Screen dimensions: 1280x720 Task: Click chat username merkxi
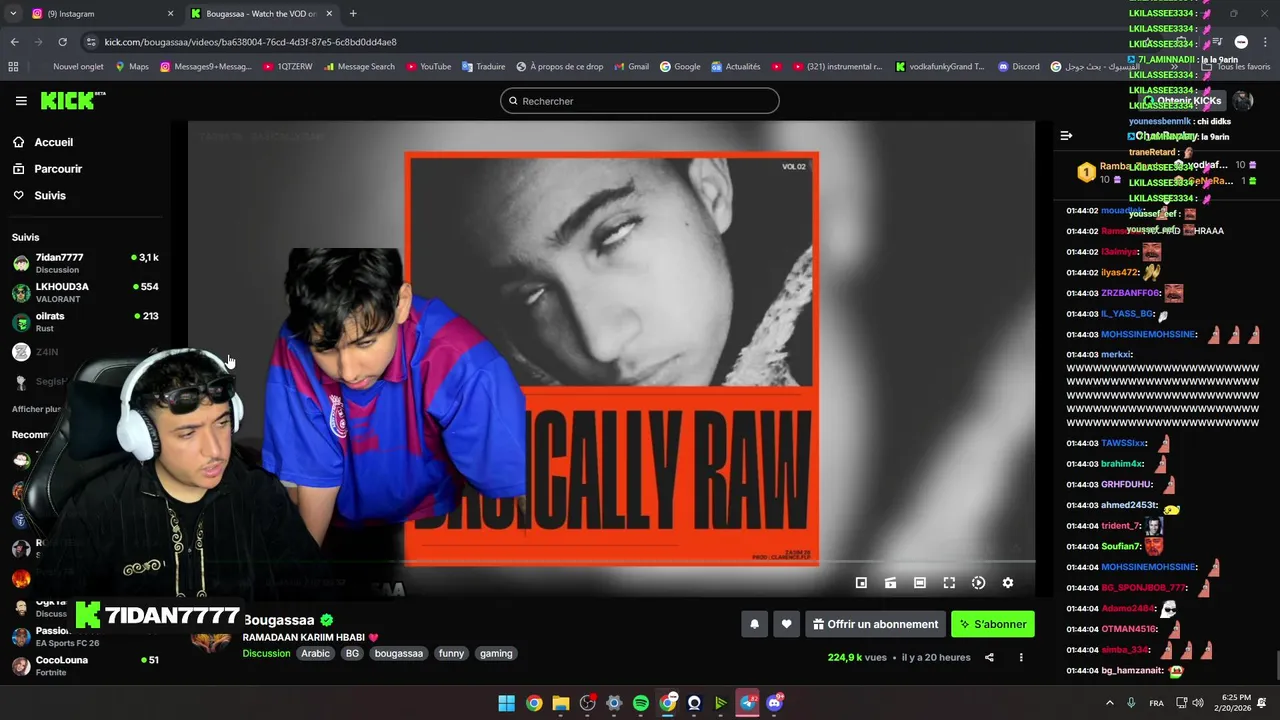[x=1115, y=354]
